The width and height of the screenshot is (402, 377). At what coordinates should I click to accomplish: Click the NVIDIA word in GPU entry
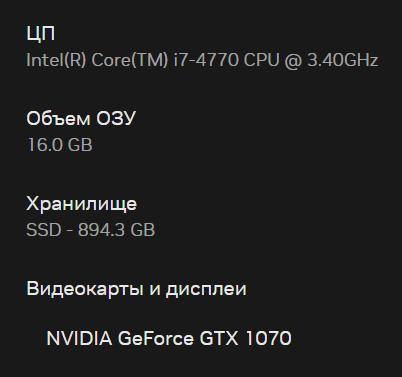pos(79,338)
